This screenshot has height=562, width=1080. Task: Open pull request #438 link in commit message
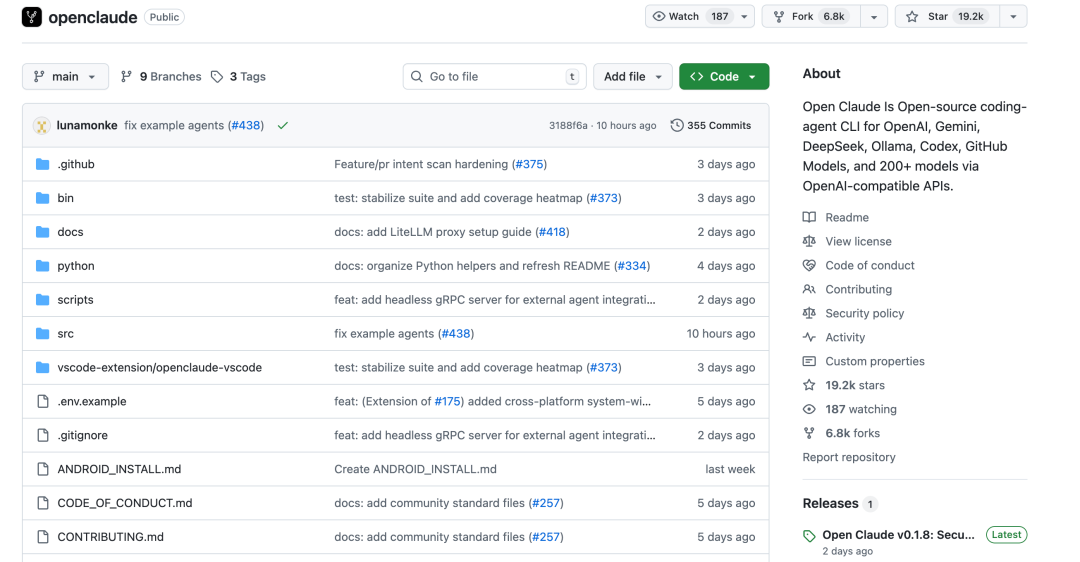pos(246,126)
